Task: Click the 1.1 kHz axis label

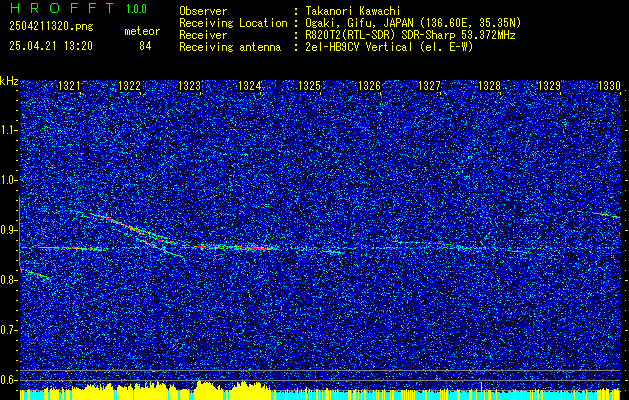Action: click(8, 130)
